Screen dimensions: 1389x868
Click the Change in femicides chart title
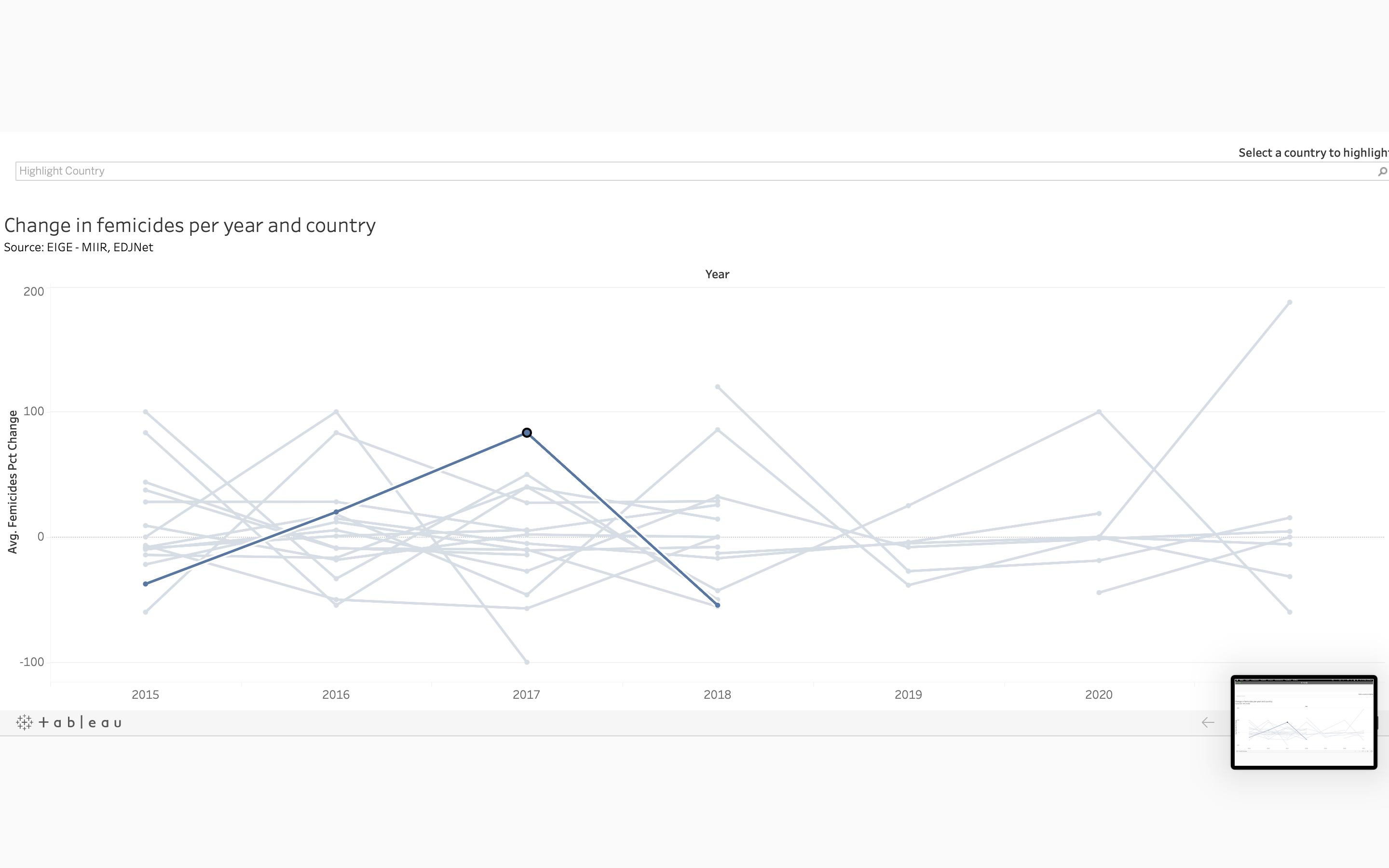tap(190, 225)
